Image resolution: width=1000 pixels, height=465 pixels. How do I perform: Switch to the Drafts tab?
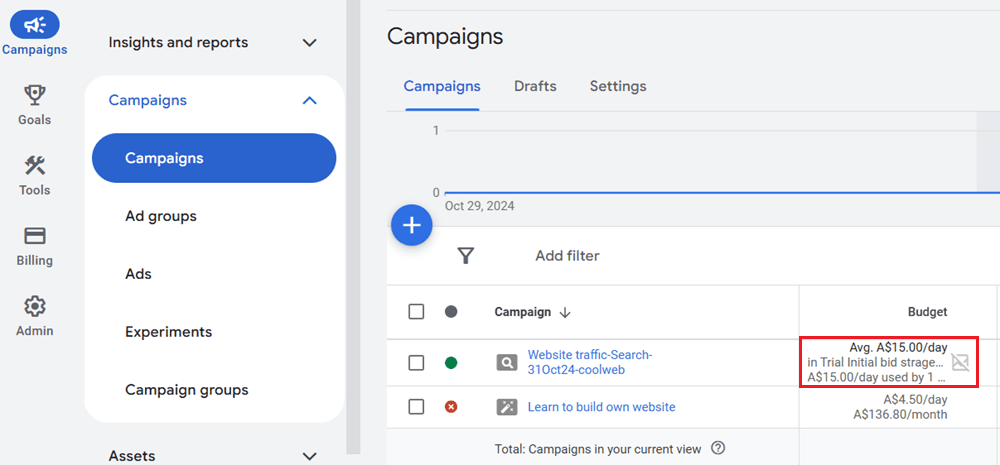(x=535, y=86)
